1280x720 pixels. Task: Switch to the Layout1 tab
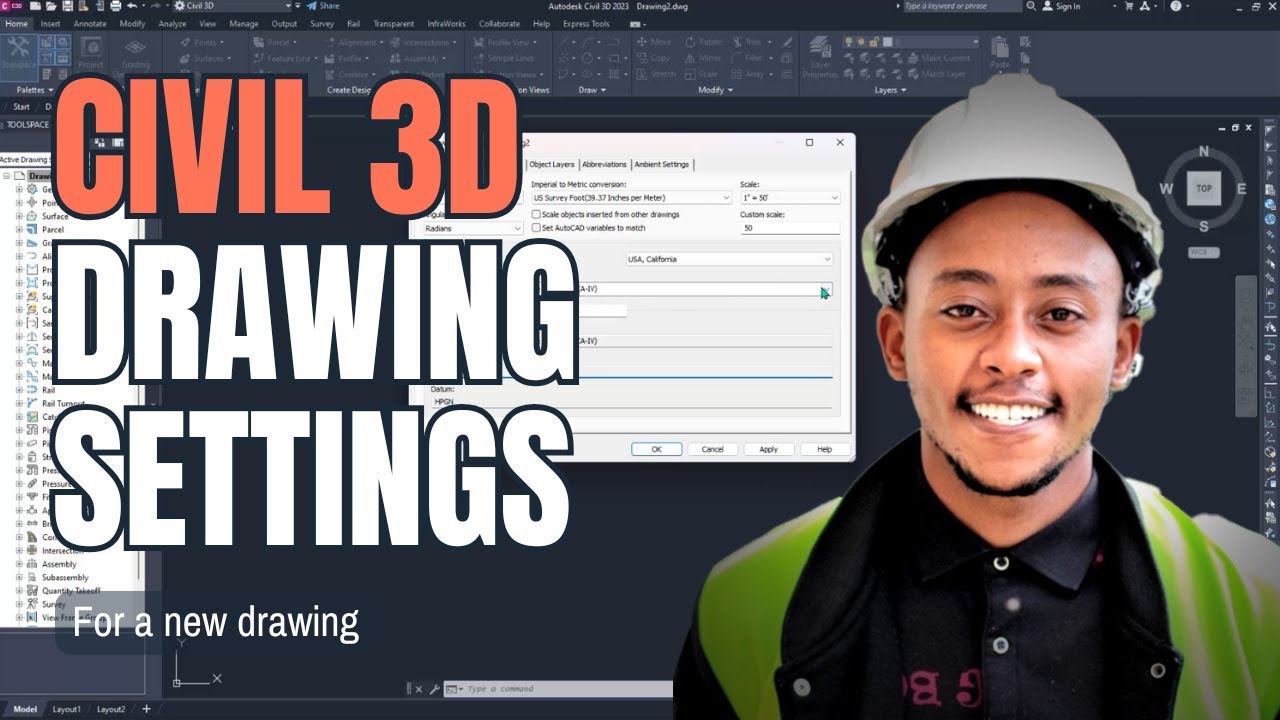(x=67, y=708)
